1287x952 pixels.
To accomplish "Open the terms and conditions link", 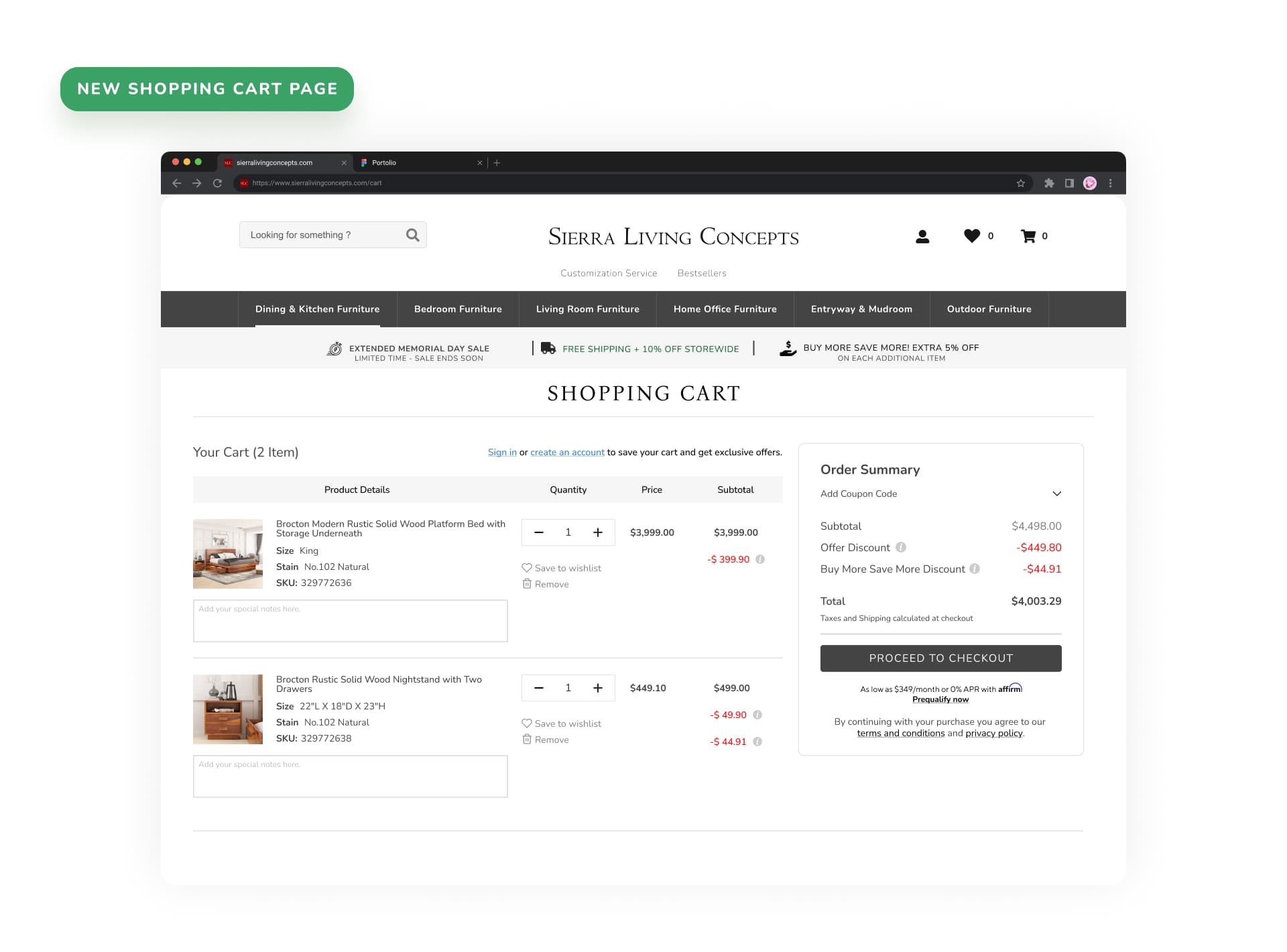I will pyautogui.click(x=901, y=733).
